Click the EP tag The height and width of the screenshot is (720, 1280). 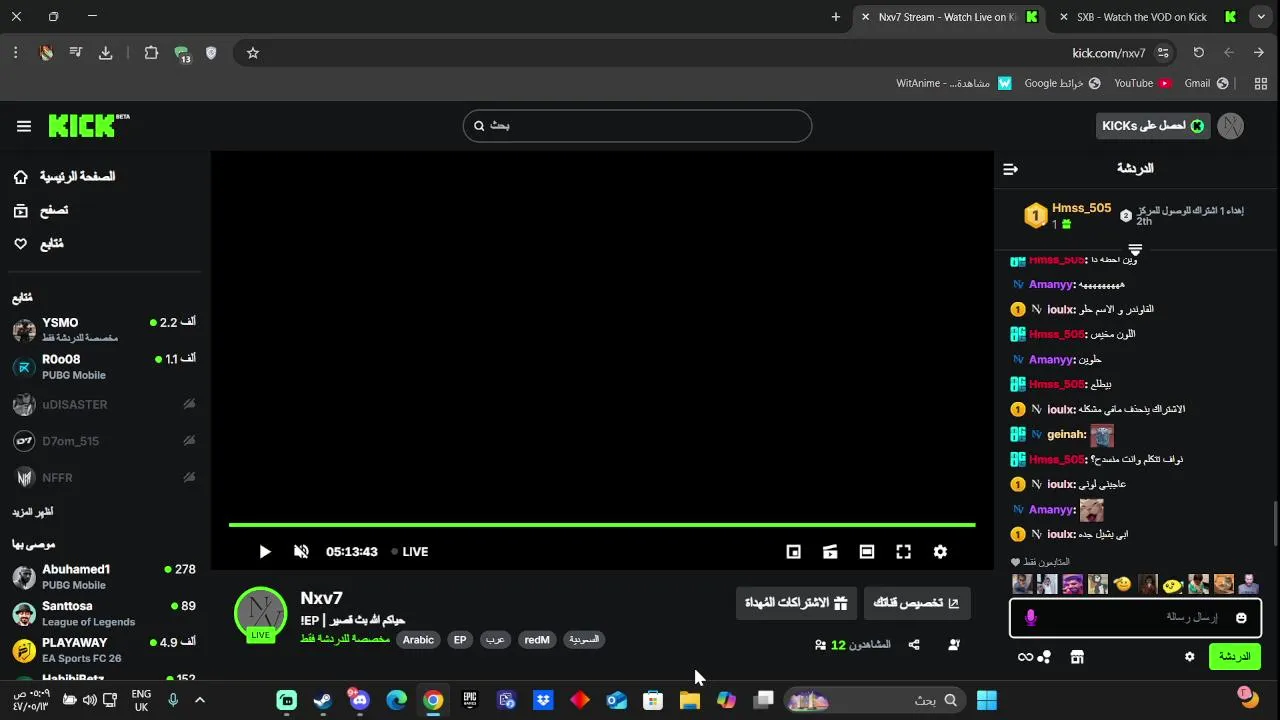pos(460,640)
